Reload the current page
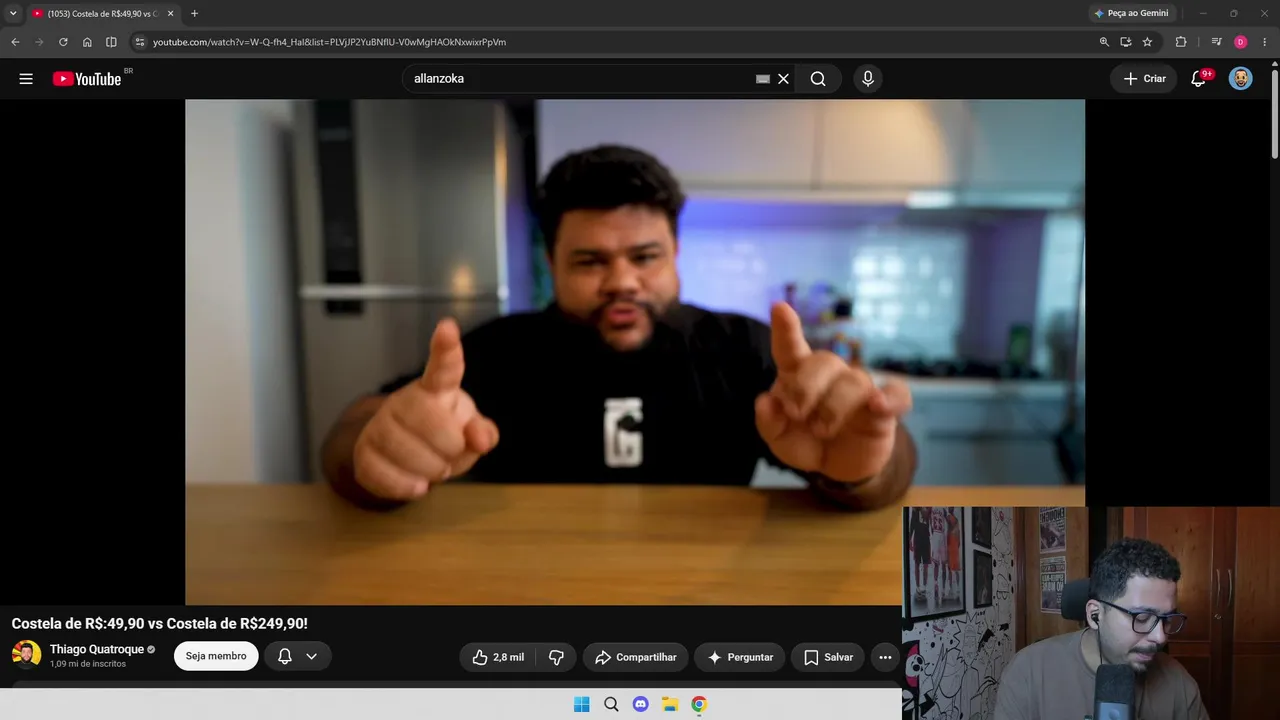This screenshot has width=1280, height=720. click(x=63, y=42)
